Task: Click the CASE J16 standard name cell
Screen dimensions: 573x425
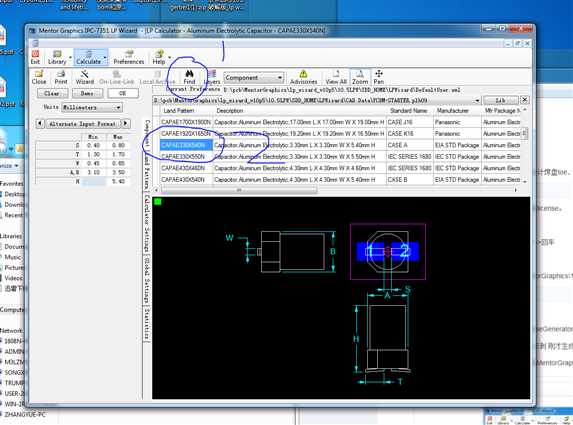Action: coord(409,122)
